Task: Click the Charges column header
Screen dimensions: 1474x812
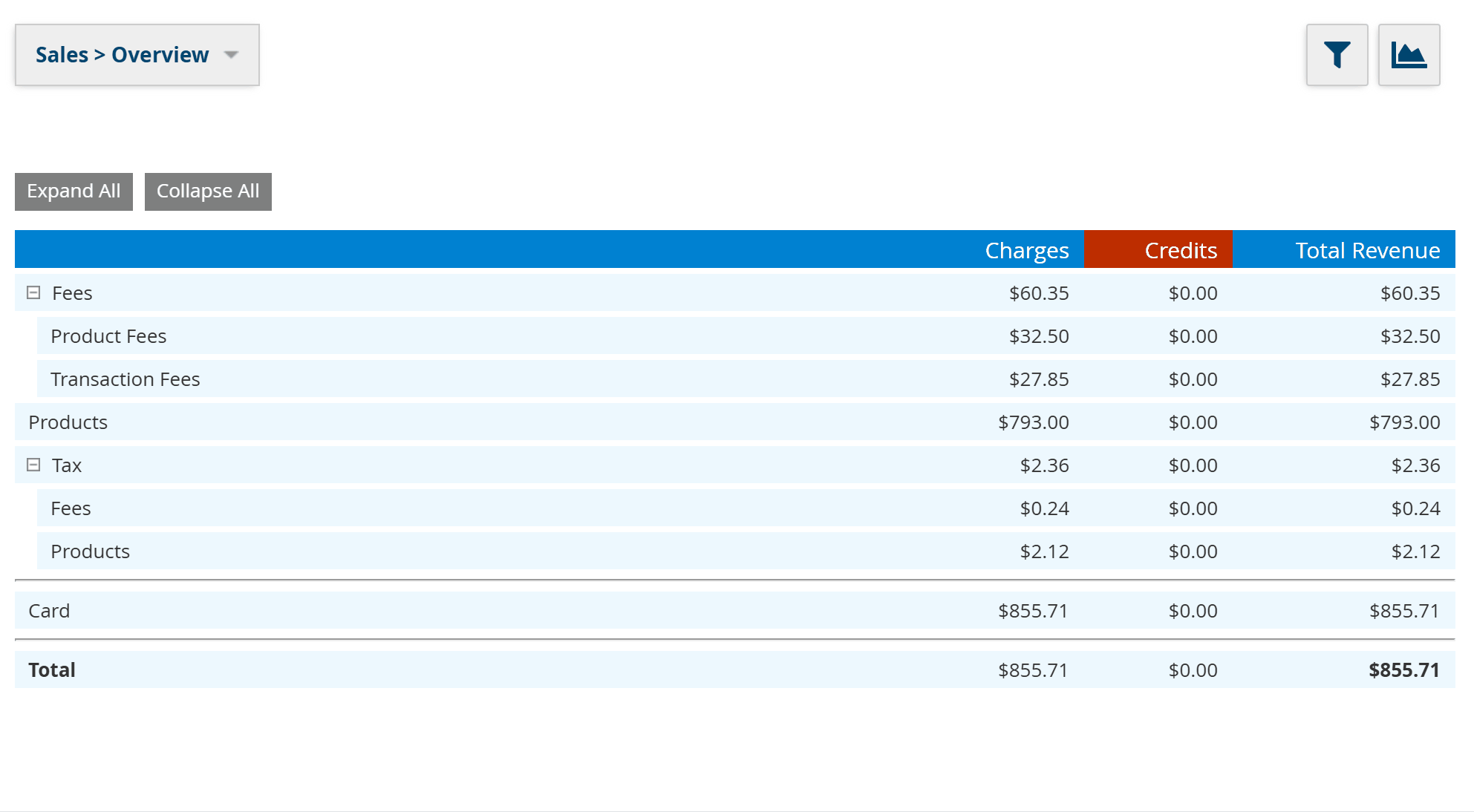Action: tap(1026, 250)
